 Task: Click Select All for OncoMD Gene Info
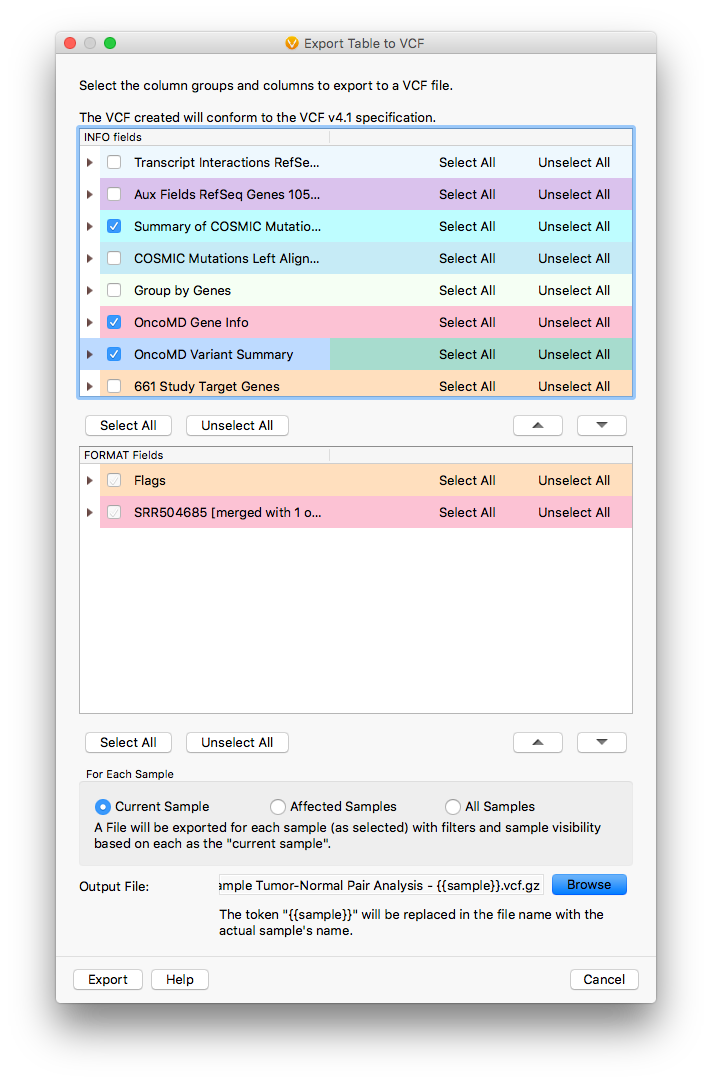pos(467,322)
